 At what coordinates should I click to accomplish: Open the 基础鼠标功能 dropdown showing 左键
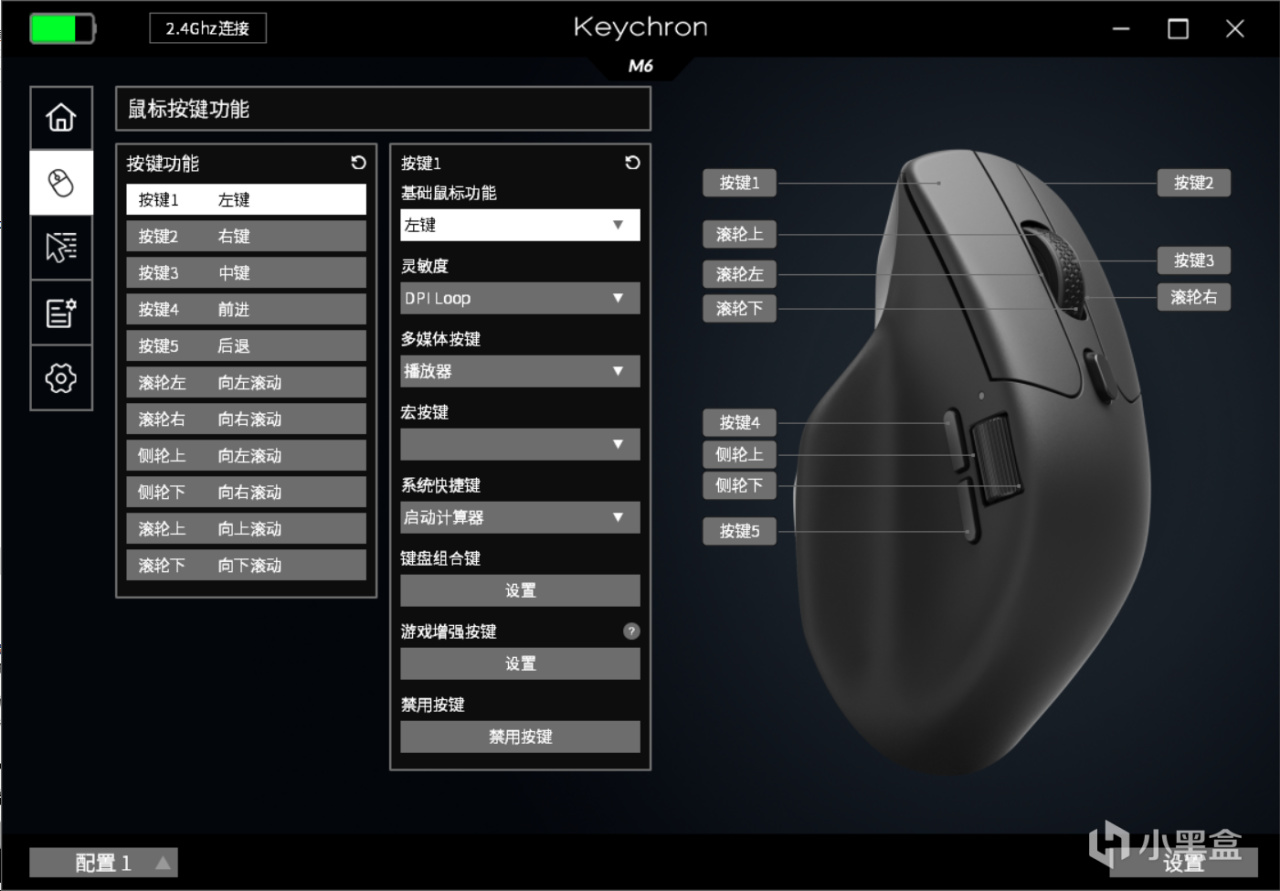[x=520, y=225]
